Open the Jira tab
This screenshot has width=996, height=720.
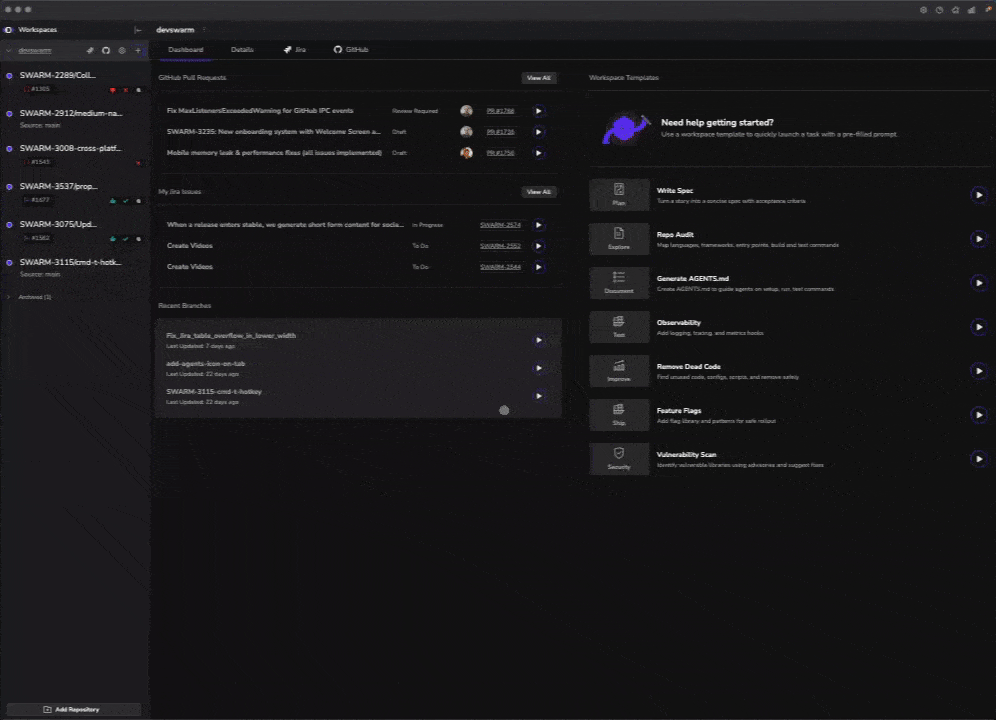tap(295, 50)
